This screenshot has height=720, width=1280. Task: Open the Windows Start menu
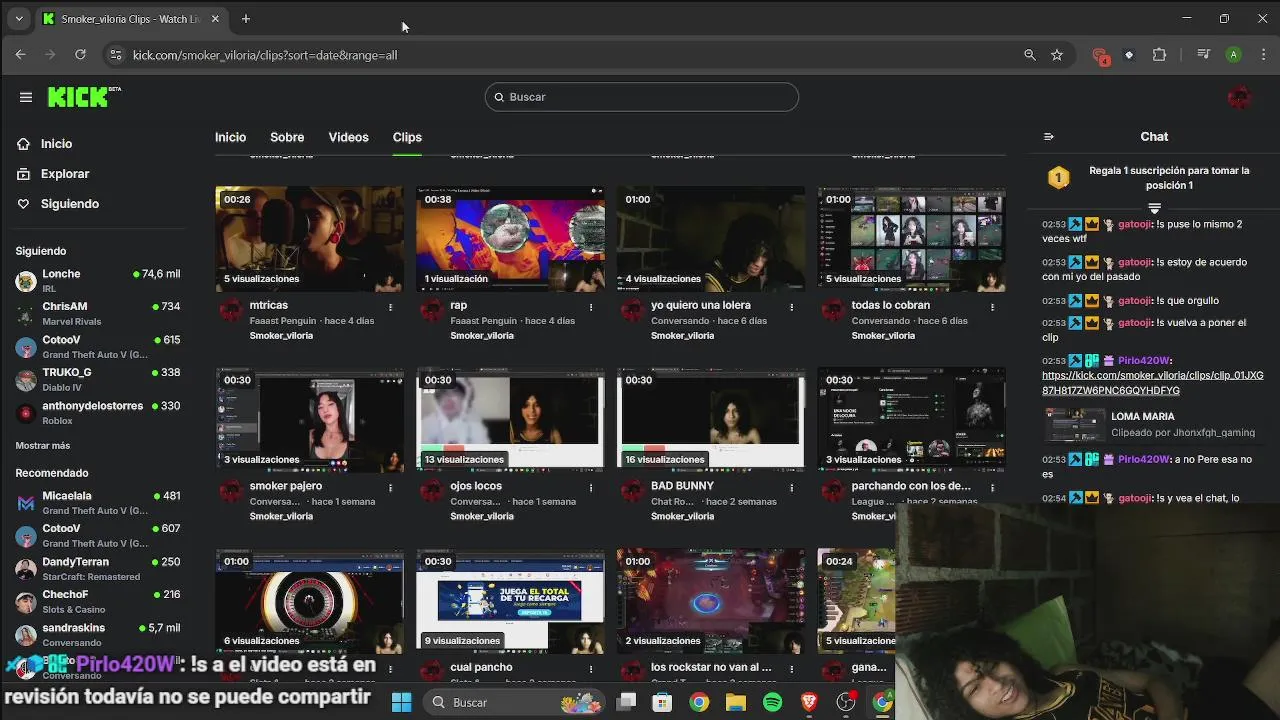[x=401, y=702]
